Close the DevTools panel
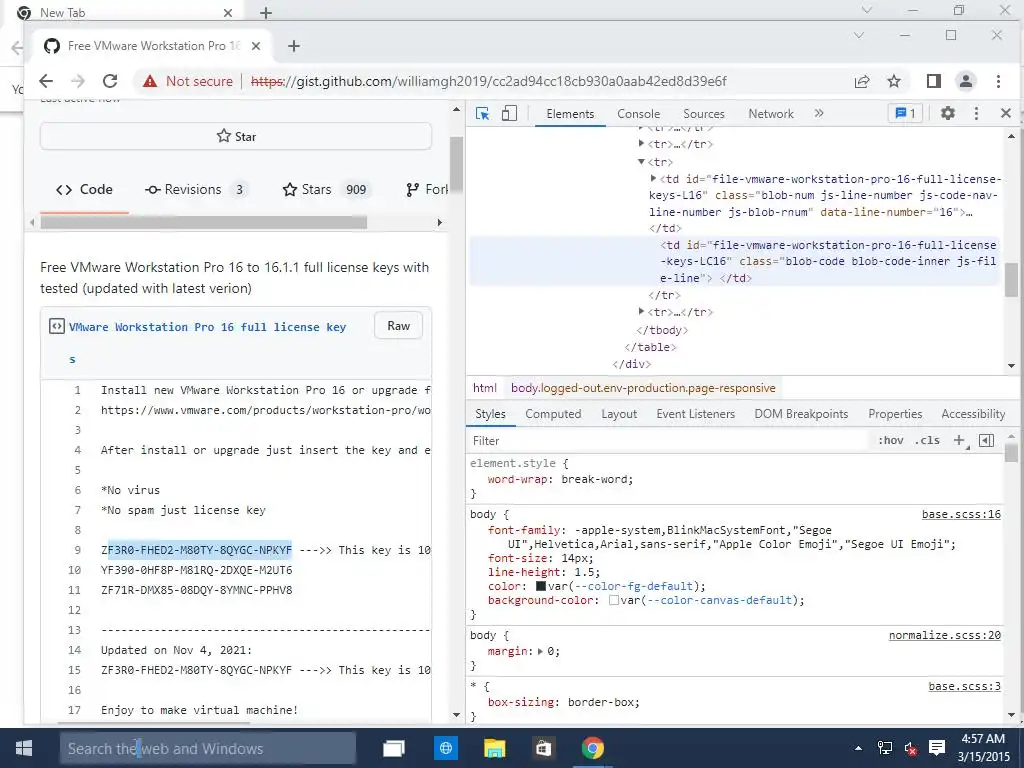This screenshot has height=768, width=1024. [x=1006, y=114]
